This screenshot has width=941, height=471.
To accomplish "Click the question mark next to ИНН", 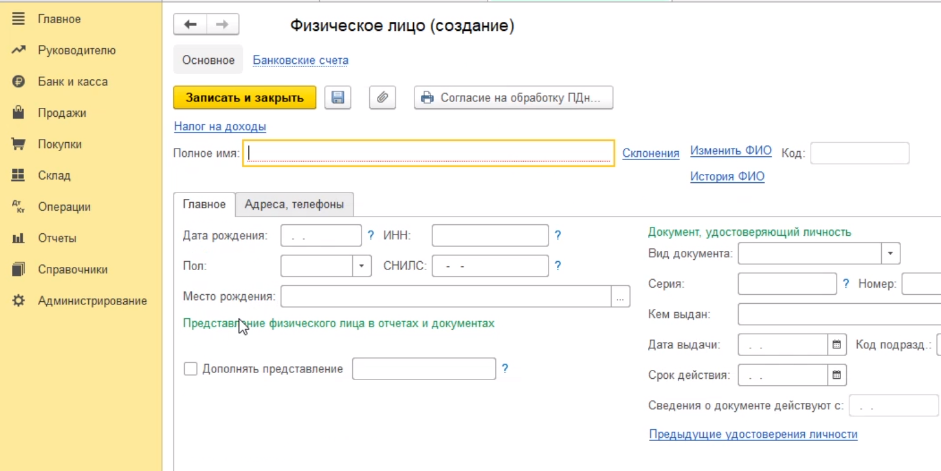I will [558, 235].
